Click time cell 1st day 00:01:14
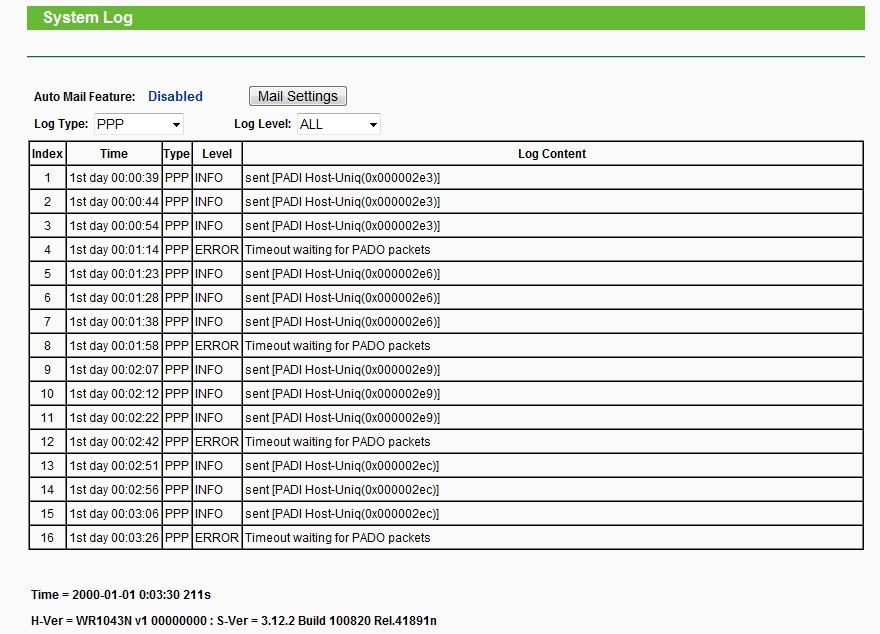The width and height of the screenshot is (880, 634). tap(114, 250)
